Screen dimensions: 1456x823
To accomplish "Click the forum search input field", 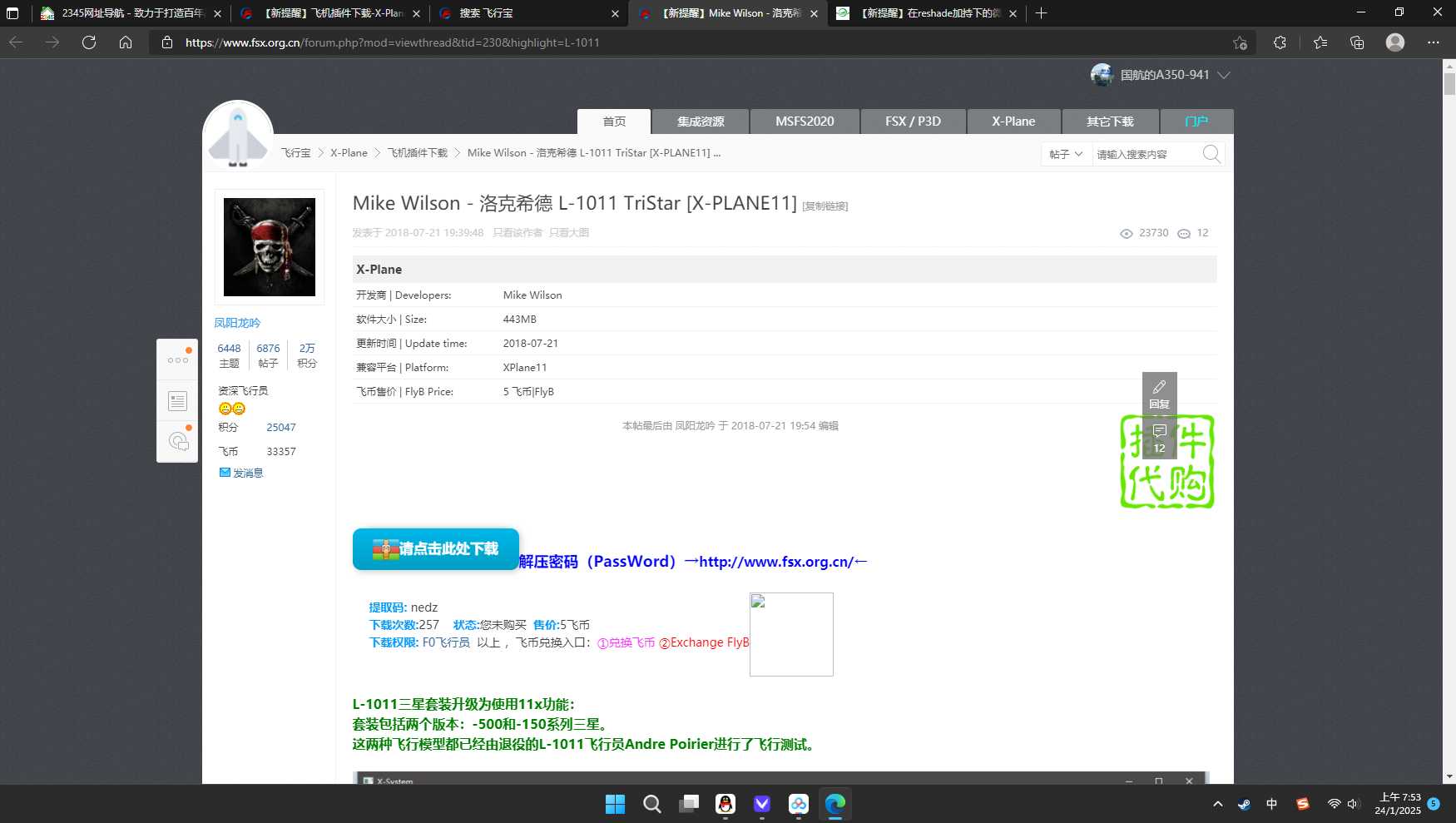I will click(1146, 154).
